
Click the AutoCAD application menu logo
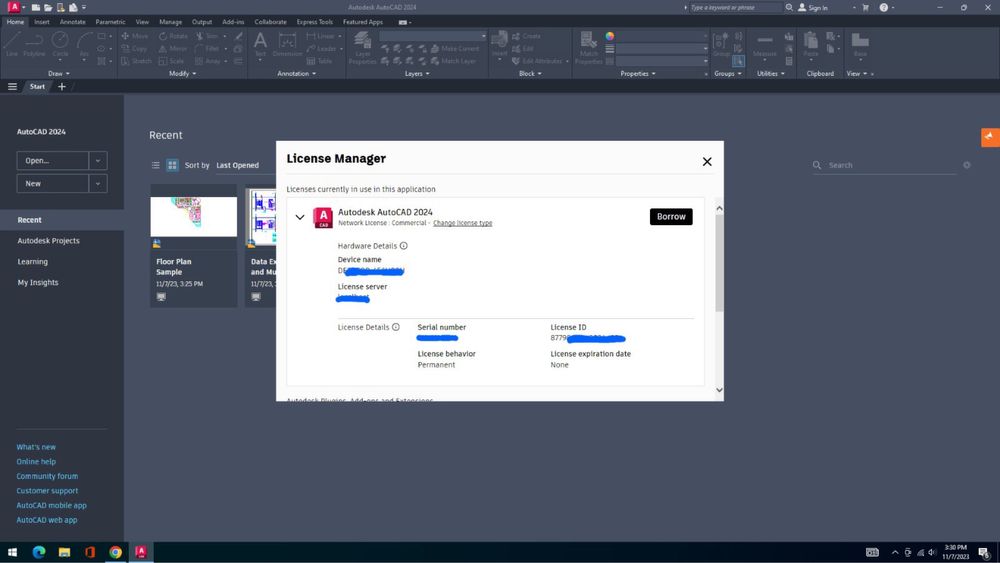click(x=13, y=7)
